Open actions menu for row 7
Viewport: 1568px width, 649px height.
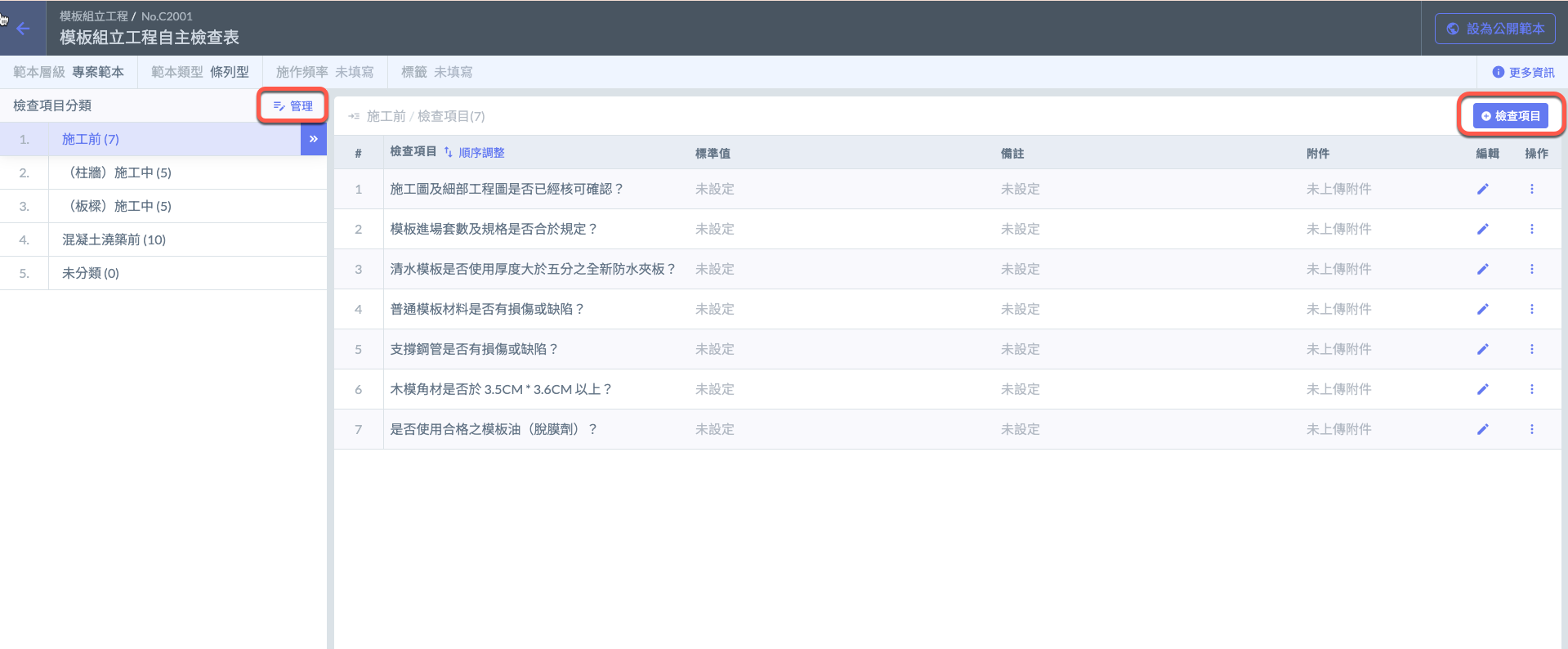click(x=1531, y=429)
